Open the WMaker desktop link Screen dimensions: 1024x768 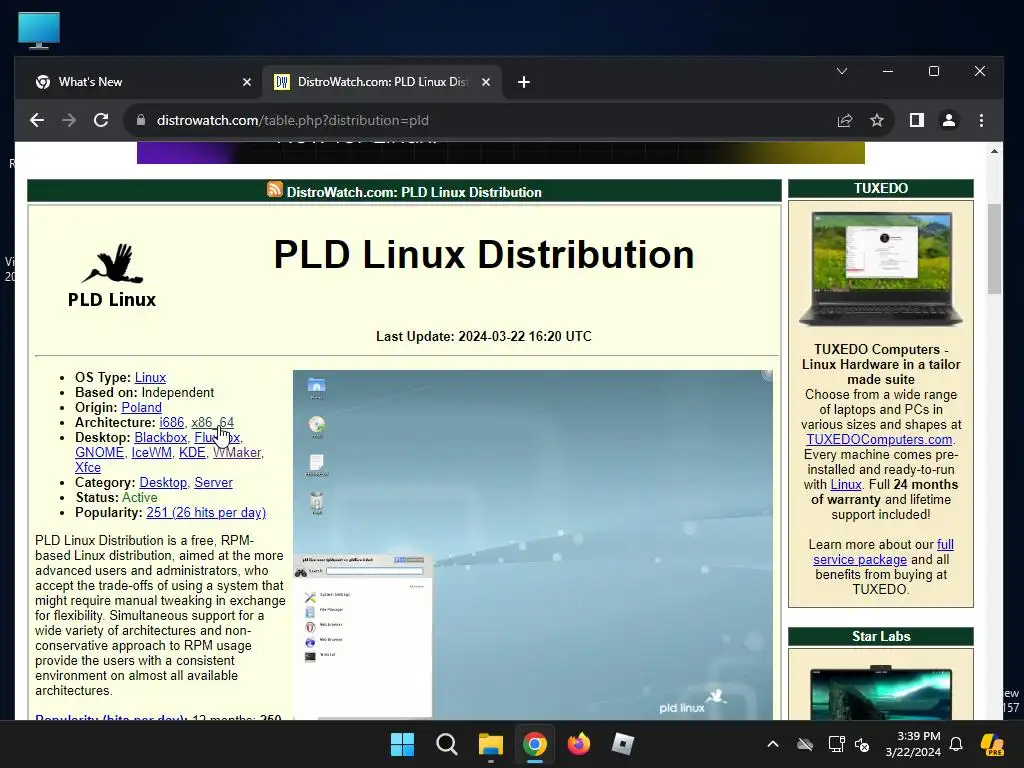click(237, 453)
